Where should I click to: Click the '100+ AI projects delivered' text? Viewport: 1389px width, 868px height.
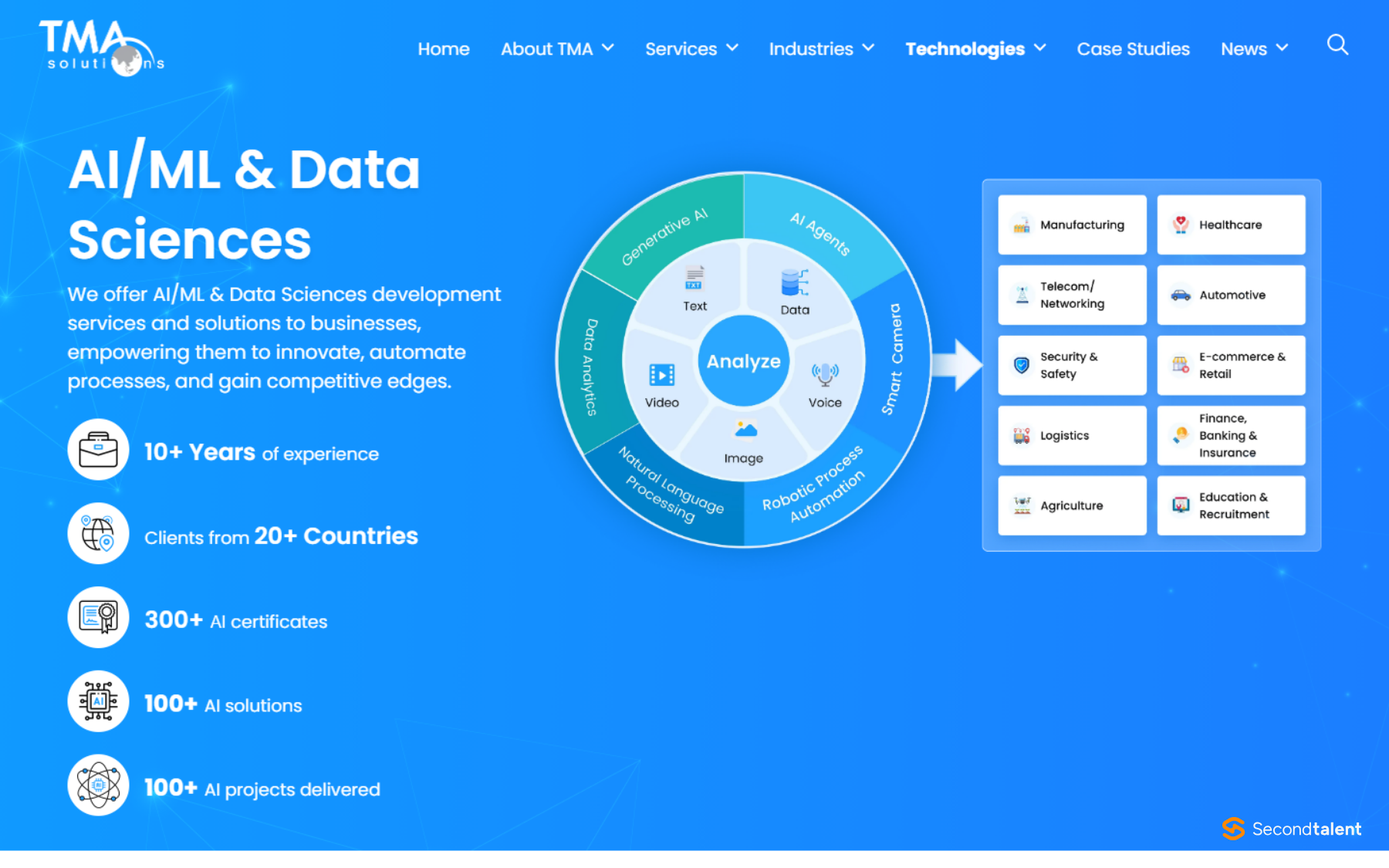[x=262, y=788]
